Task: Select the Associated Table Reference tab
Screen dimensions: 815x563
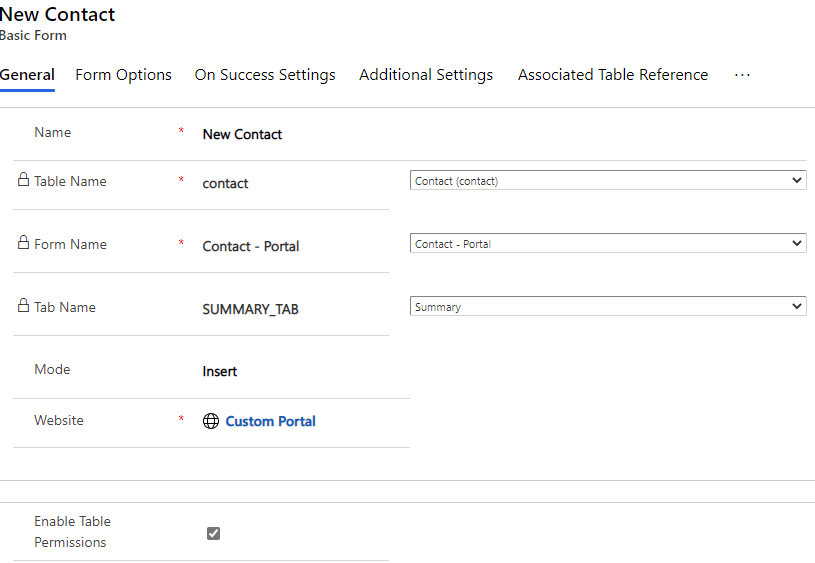Action: pyautogui.click(x=612, y=75)
